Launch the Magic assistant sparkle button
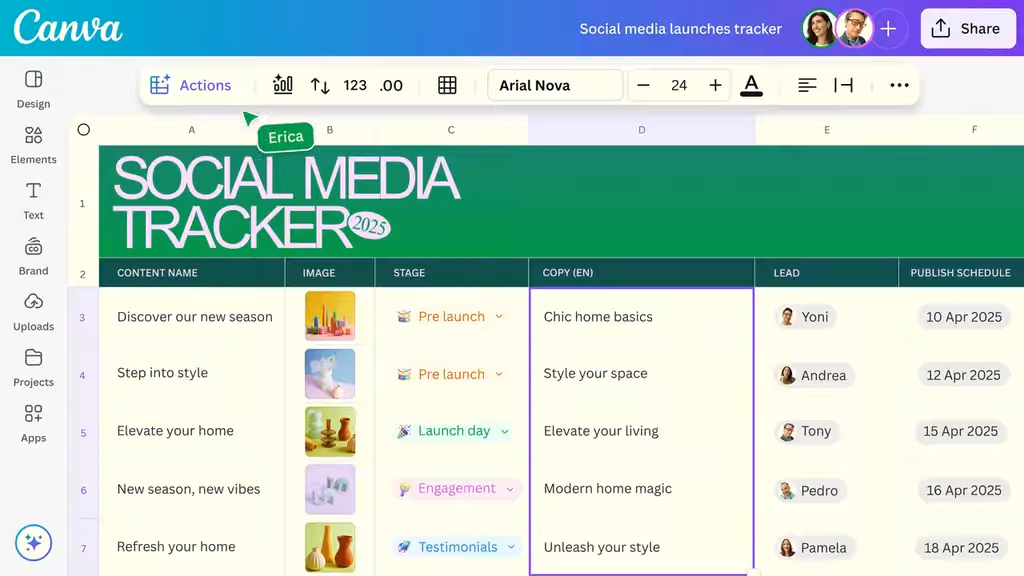This screenshot has width=1024, height=576. point(33,543)
